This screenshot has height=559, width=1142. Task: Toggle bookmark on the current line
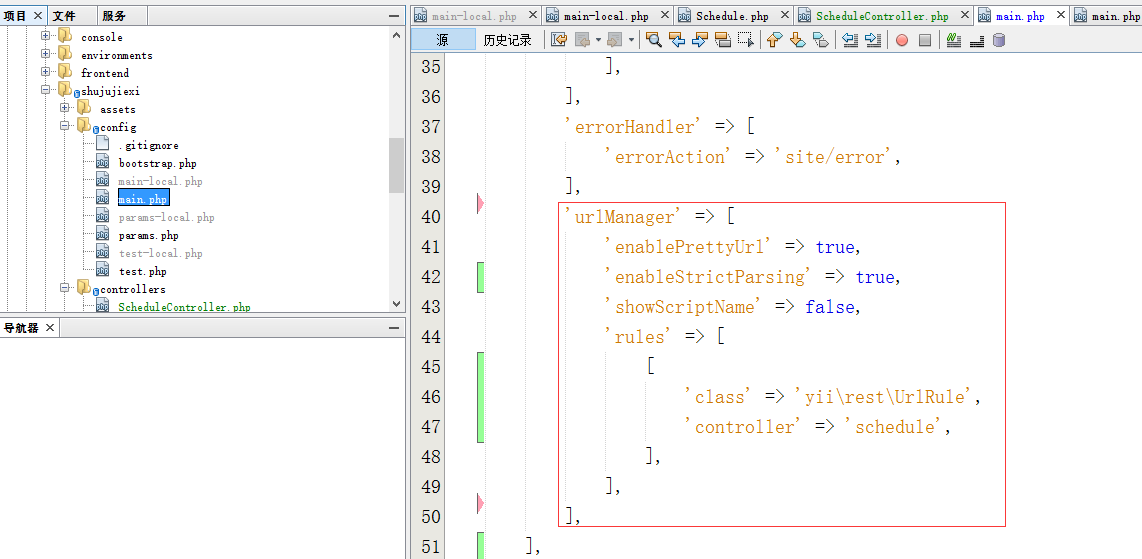click(x=820, y=40)
